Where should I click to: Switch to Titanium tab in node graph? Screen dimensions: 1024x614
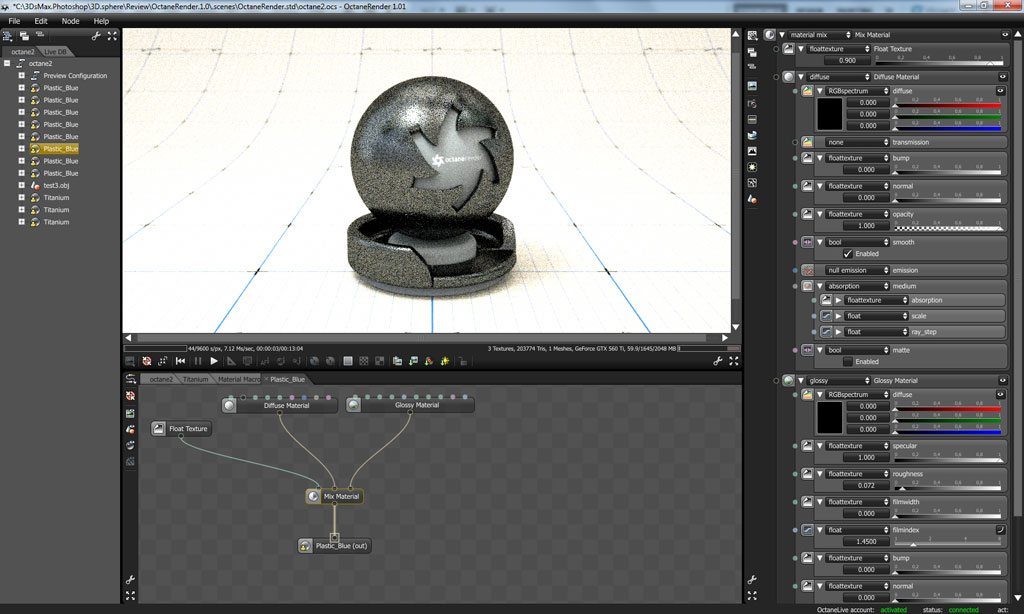pyautogui.click(x=195, y=379)
